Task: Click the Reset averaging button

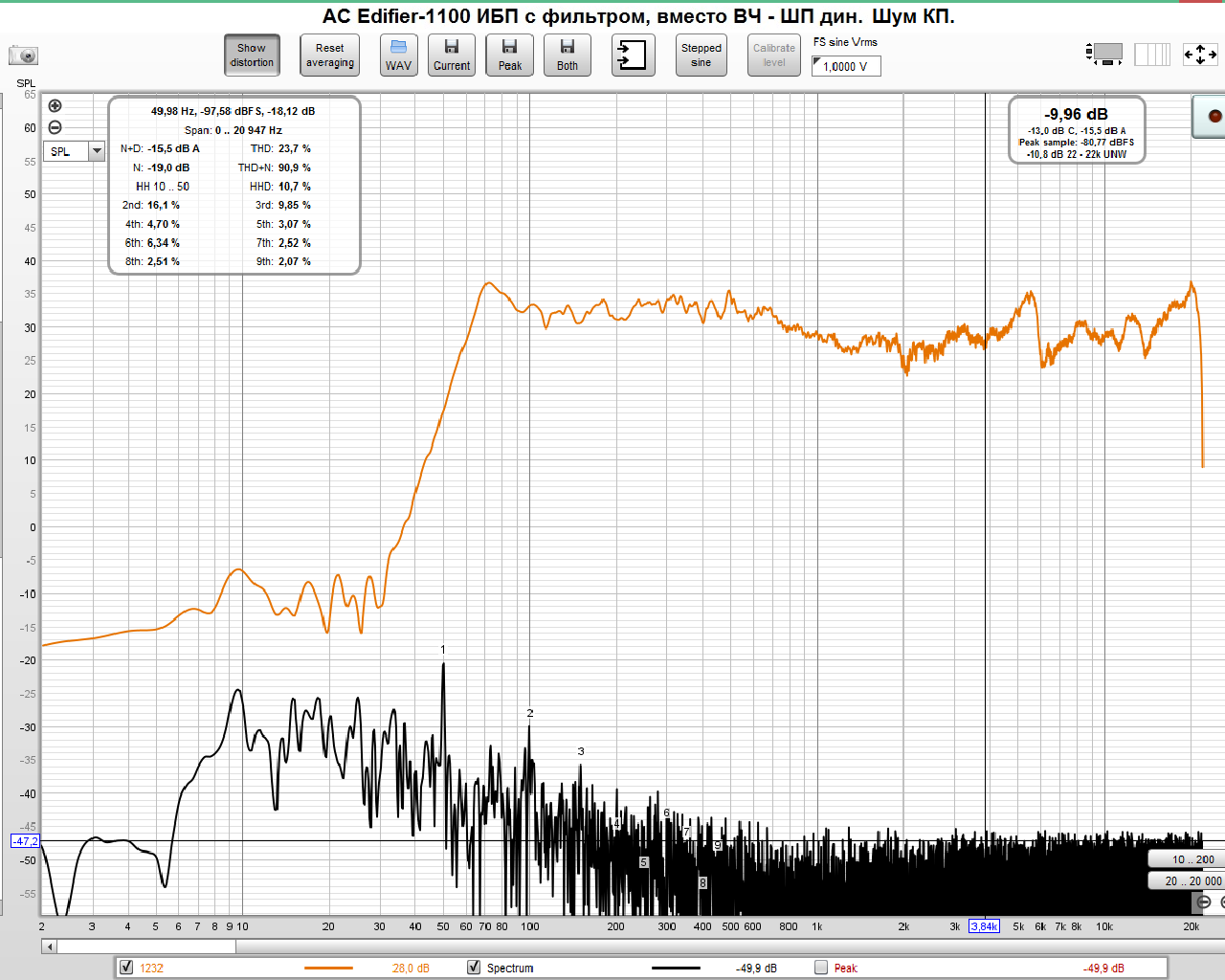Action: [x=329, y=56]
